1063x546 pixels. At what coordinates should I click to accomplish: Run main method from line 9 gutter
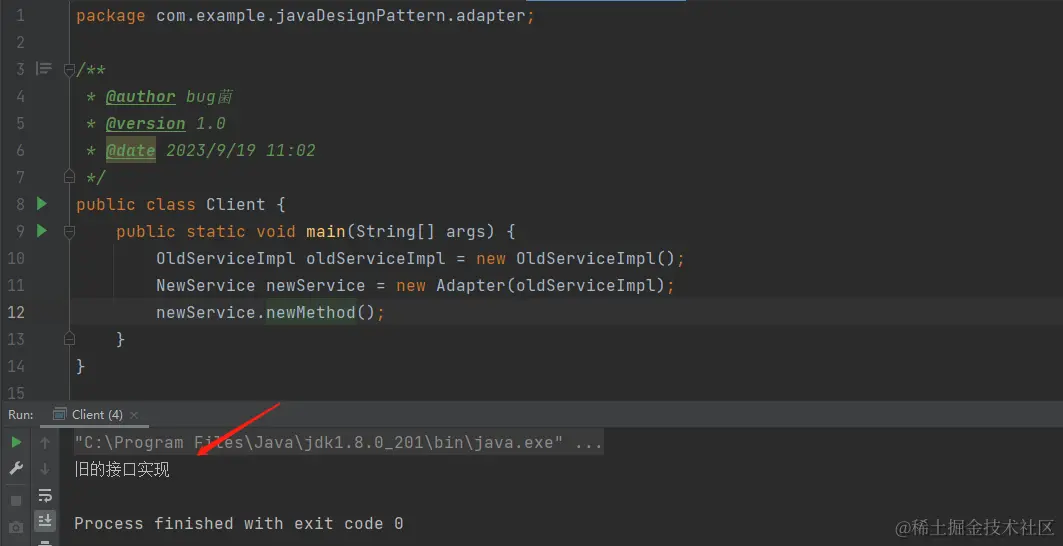tap(41, 231)
